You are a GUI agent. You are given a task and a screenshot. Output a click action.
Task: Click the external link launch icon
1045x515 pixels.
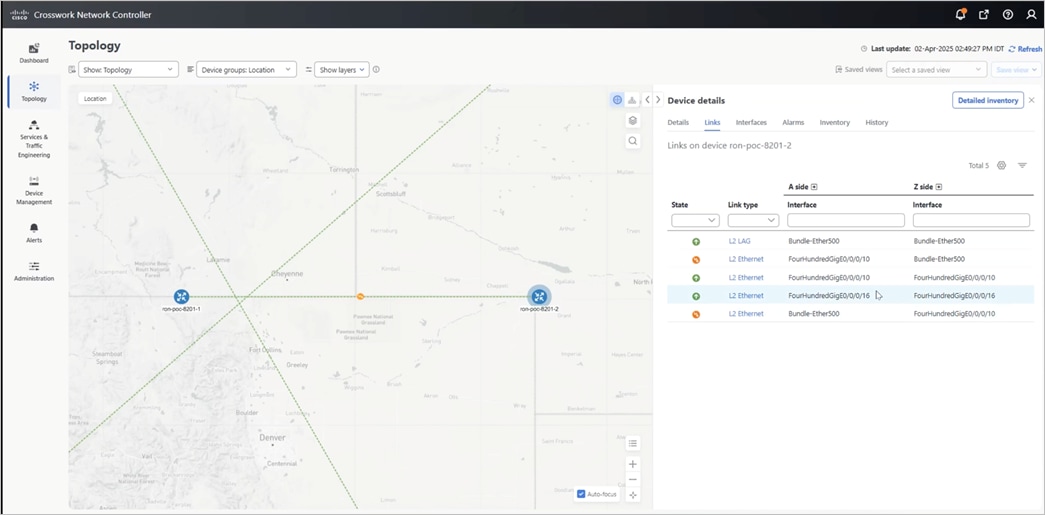(984, 15)
